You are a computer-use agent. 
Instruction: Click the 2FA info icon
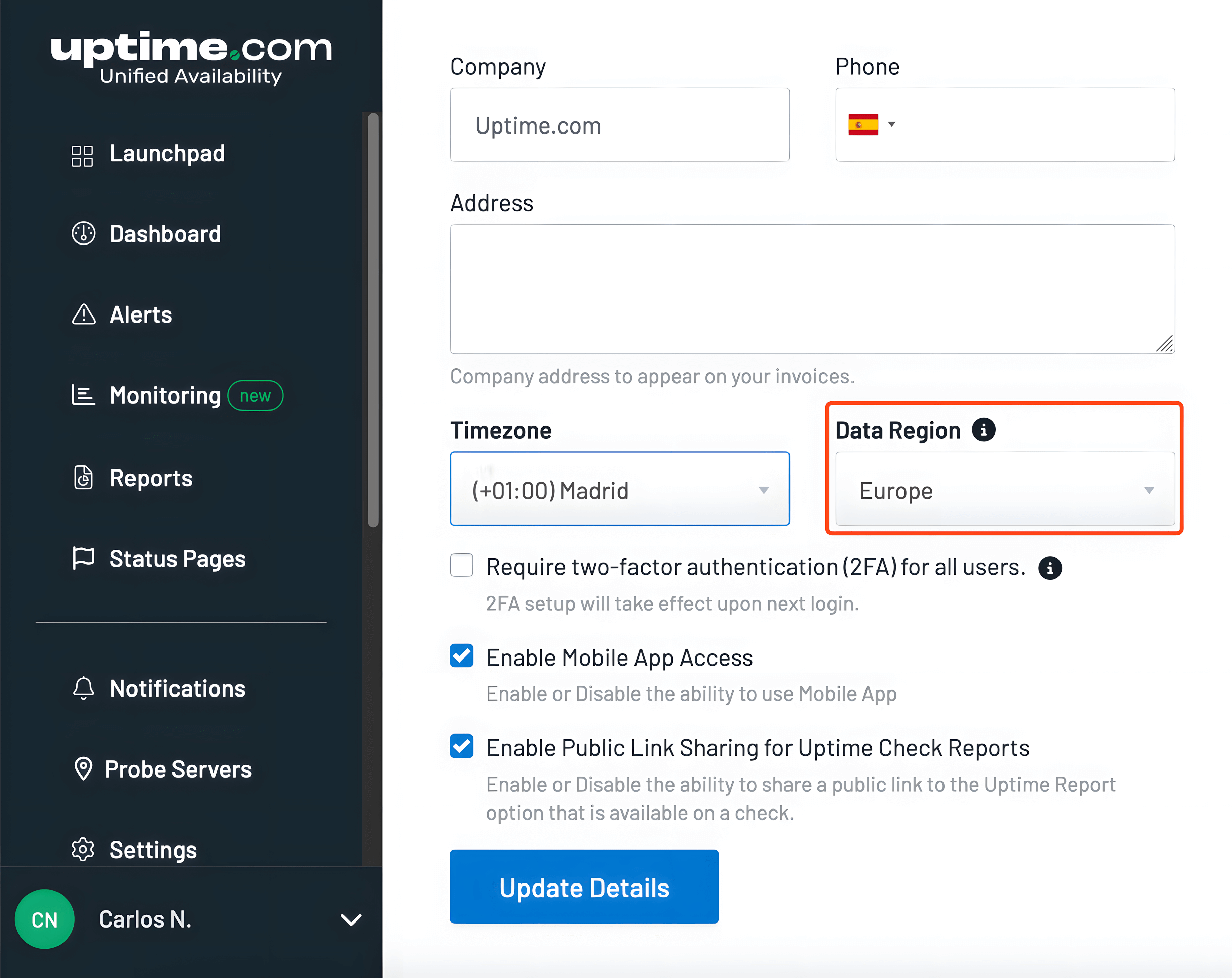1050,568
